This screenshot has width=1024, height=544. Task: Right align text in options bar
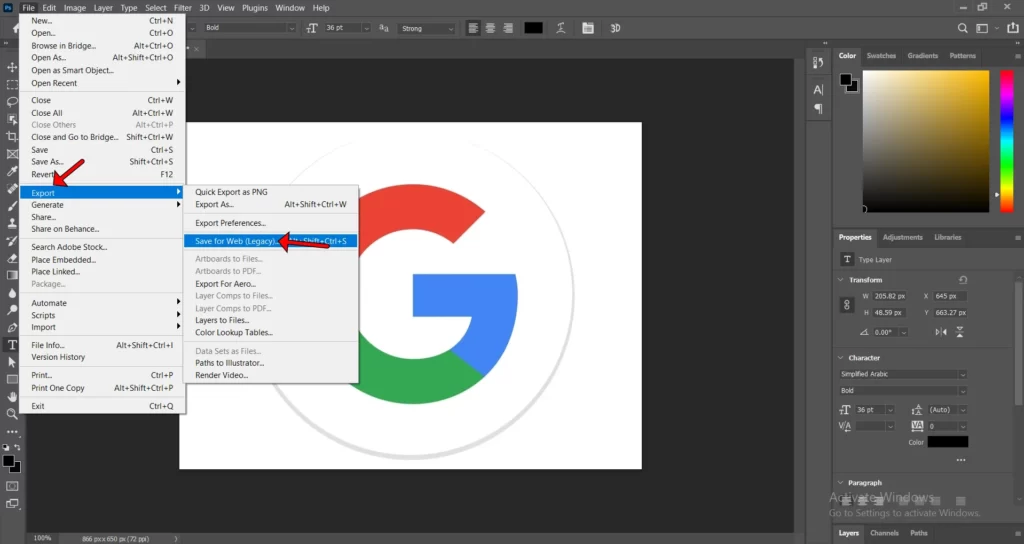point(508,28)
